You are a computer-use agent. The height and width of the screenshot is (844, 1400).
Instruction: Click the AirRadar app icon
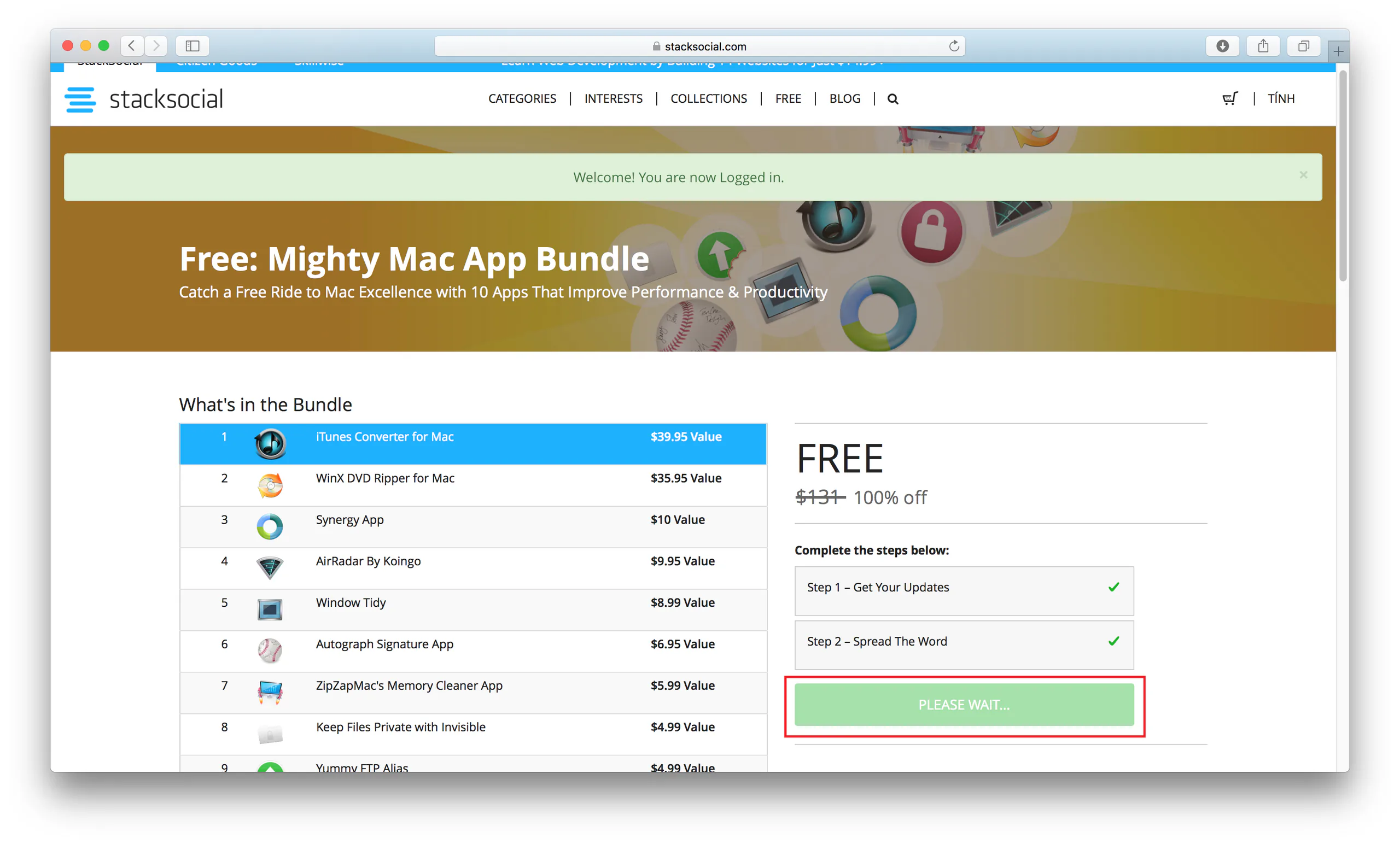270,568
